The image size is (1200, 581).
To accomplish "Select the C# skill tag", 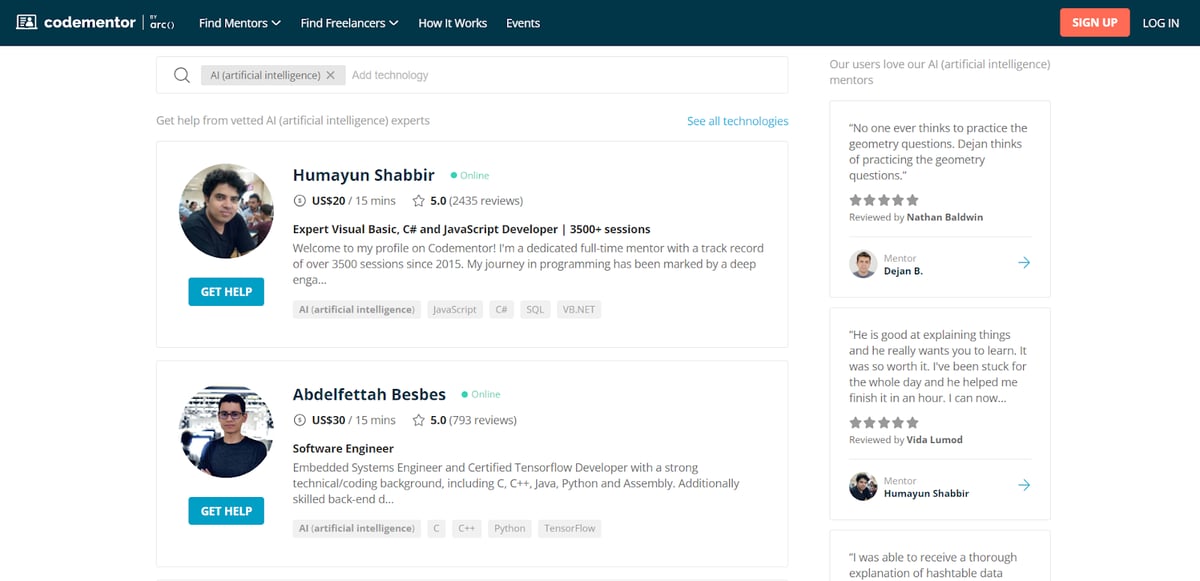I will tap(502, 310).
